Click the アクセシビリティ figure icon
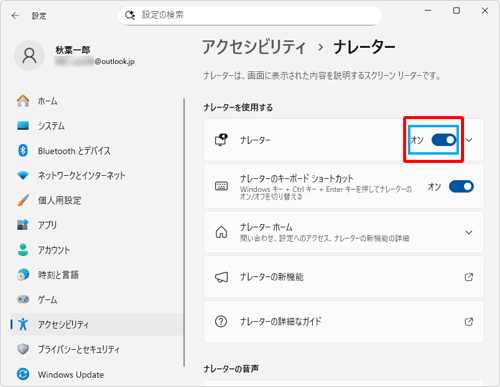Screen dimensions: 500x387 click(x=23, y=324)
